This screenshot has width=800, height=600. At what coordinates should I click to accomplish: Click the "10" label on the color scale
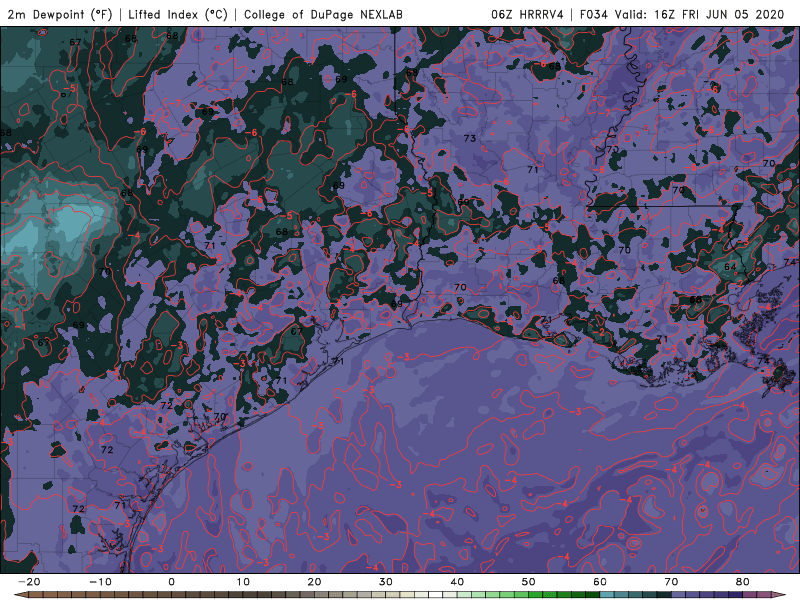coord(243,582)
